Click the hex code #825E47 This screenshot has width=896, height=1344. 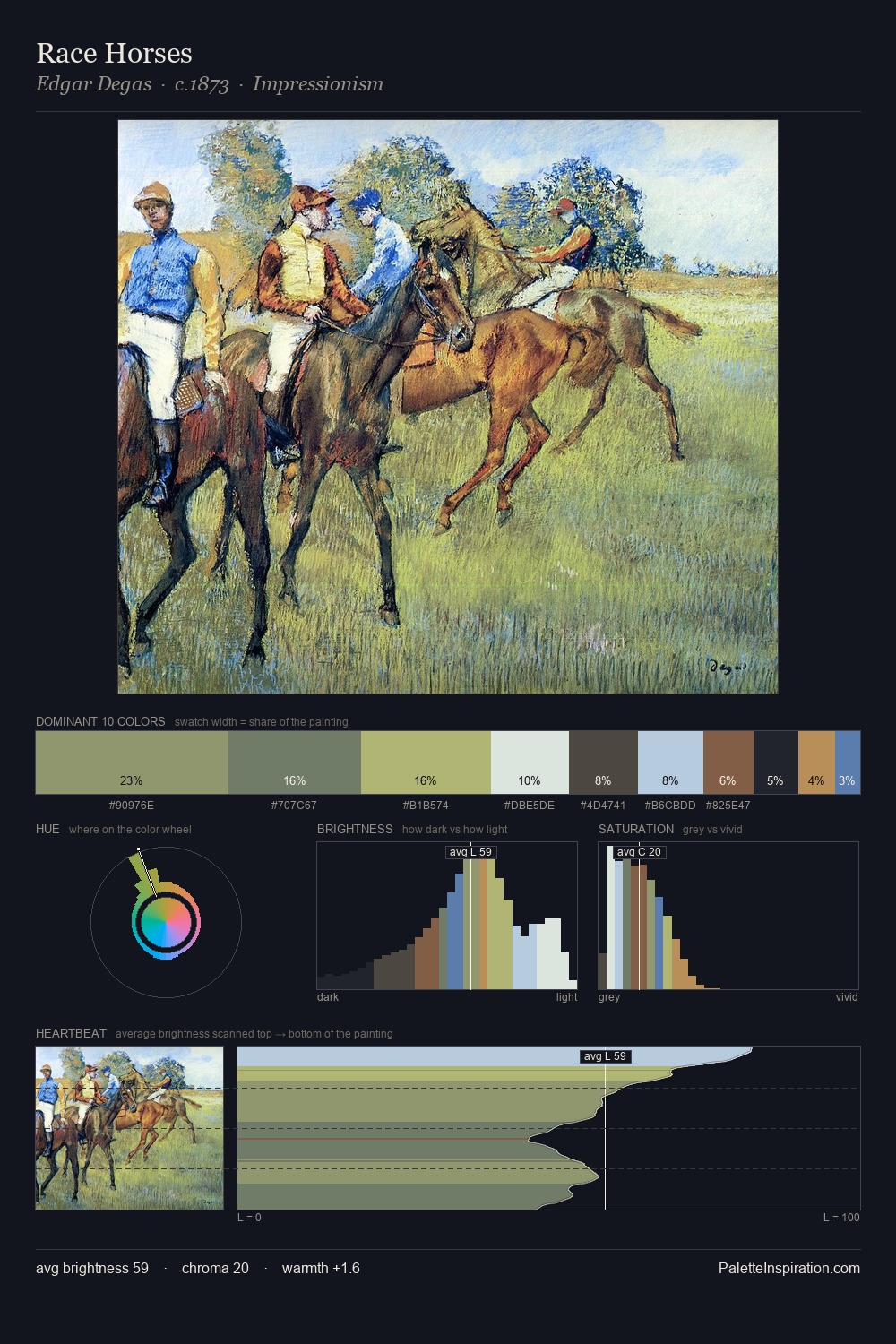[728, 806]
